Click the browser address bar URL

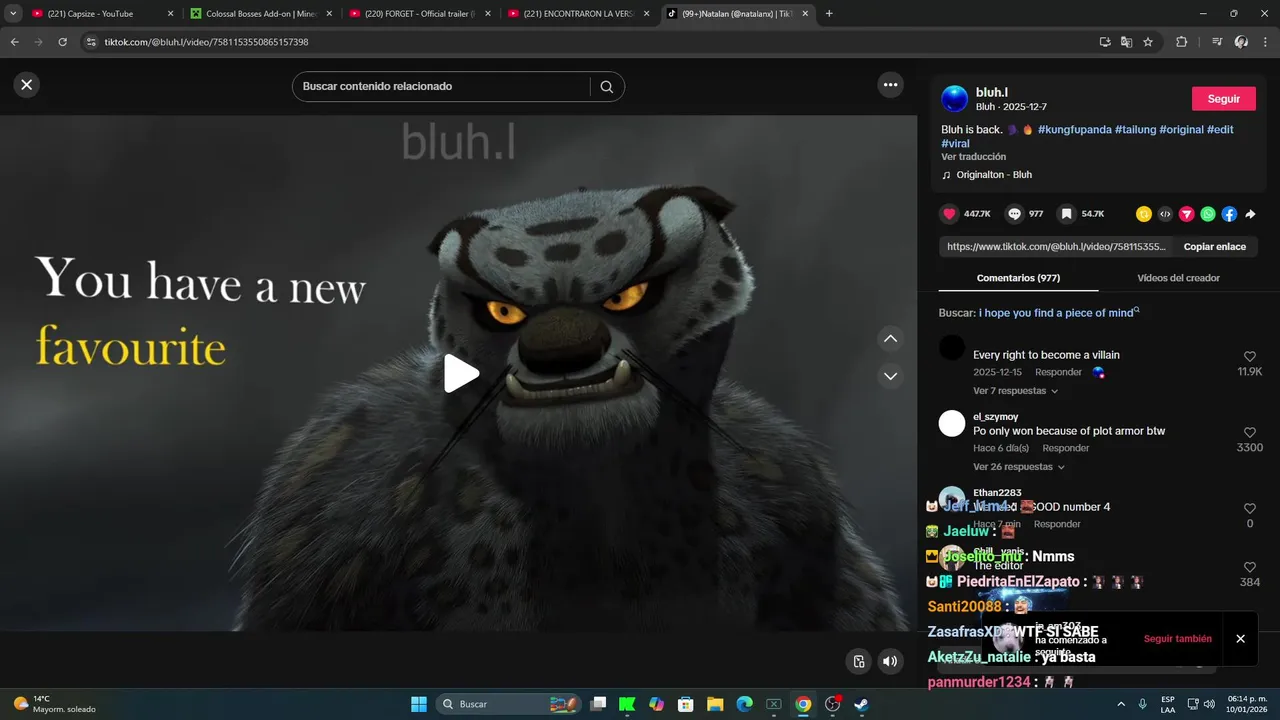point(206,42)
